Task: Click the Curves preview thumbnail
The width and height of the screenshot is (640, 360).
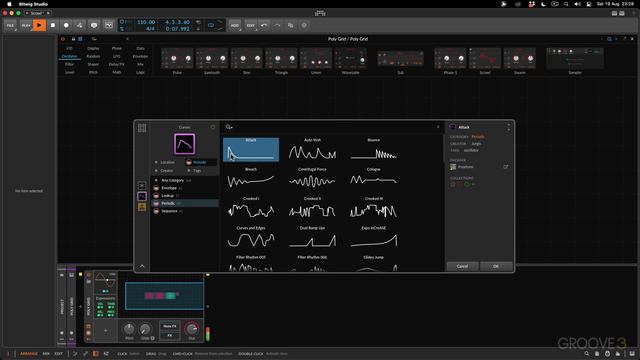Action: click(x=184, y=144)
